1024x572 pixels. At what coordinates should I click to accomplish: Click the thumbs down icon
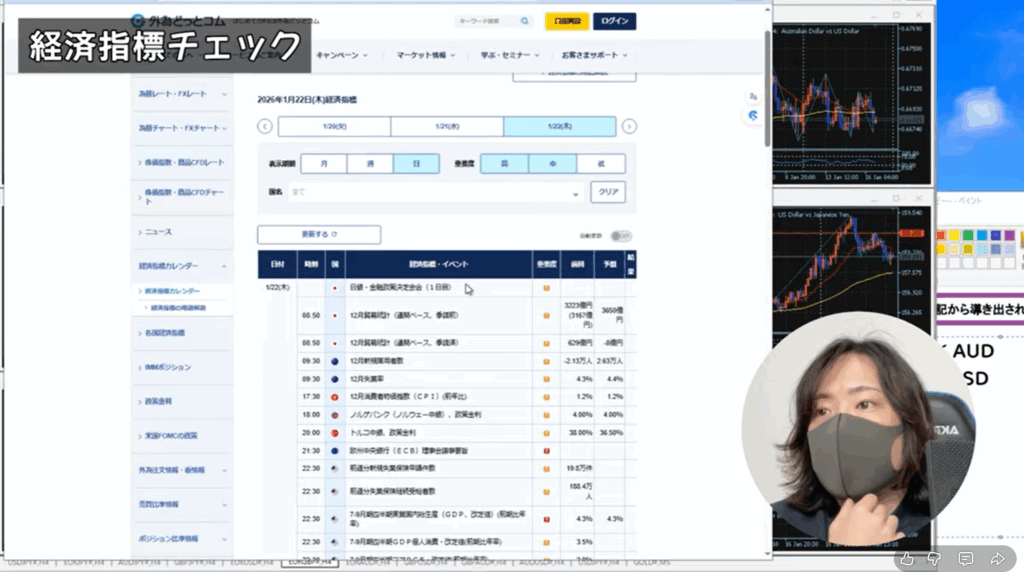click(935, 558)
